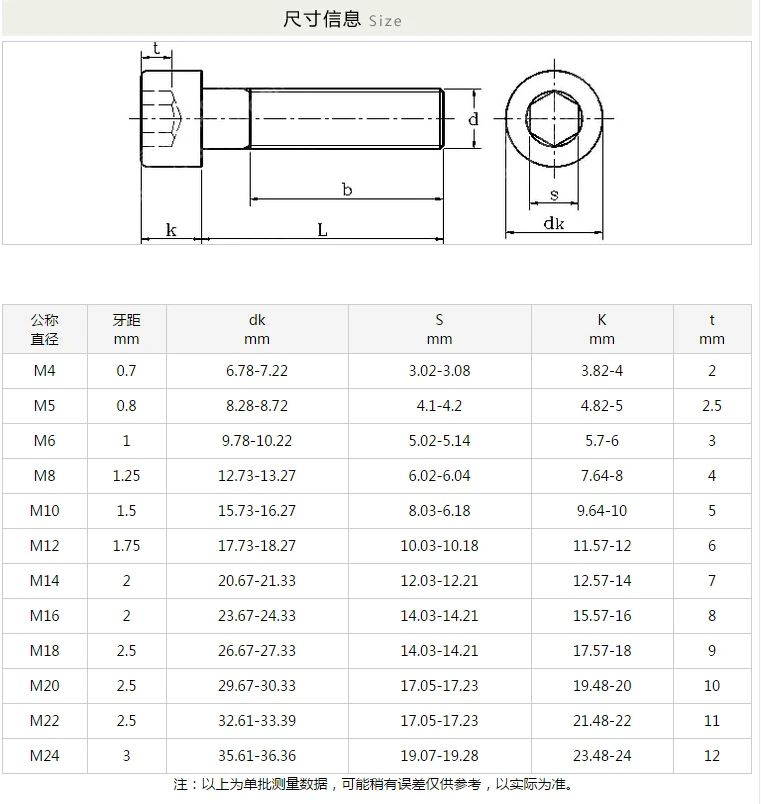The image size is (761, 804).
Task: Click the pitch value 1.75
Action: click(127, 546)
